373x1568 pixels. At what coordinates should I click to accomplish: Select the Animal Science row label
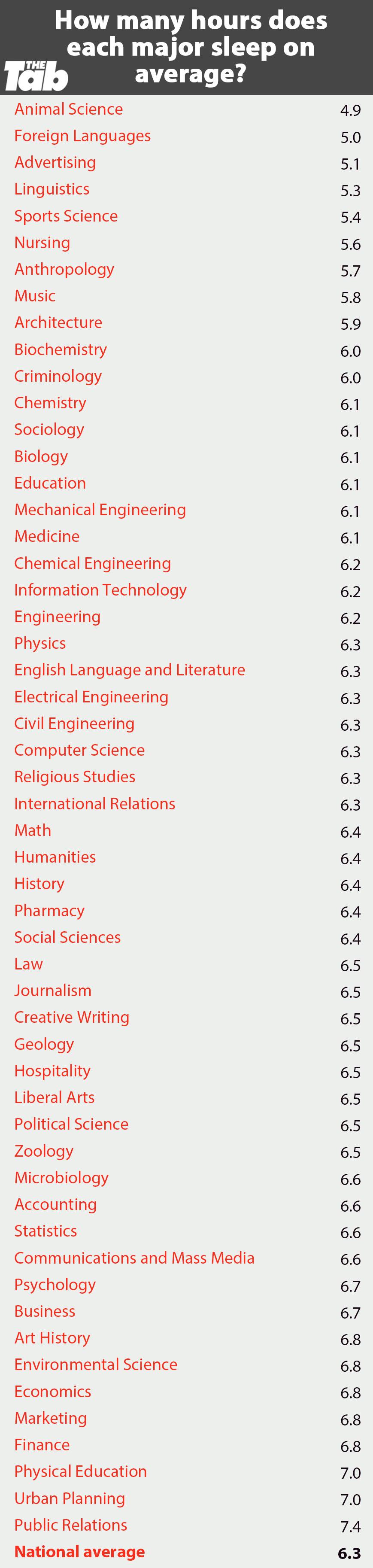tap(69, 109)
